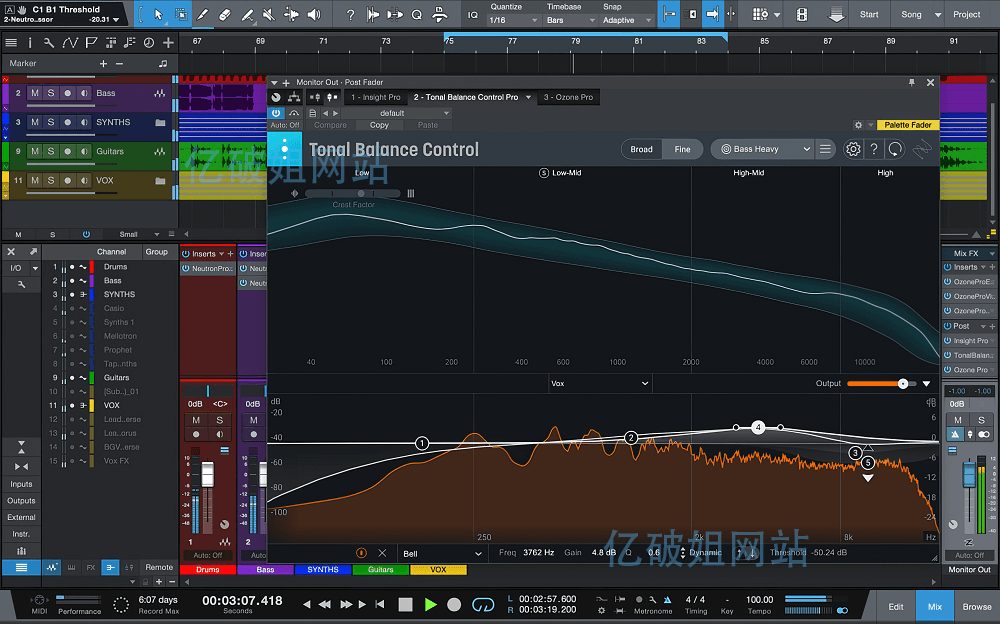Click the routing channel editor icon
Viewport: 1000px width, 624px height.
pos(294,97)
